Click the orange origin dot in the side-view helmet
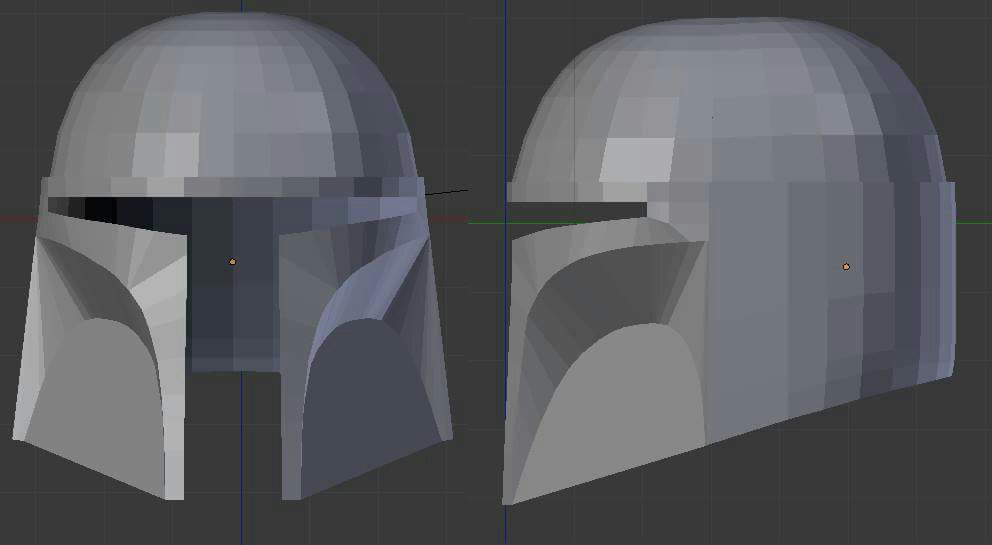 tap(846, 266)
